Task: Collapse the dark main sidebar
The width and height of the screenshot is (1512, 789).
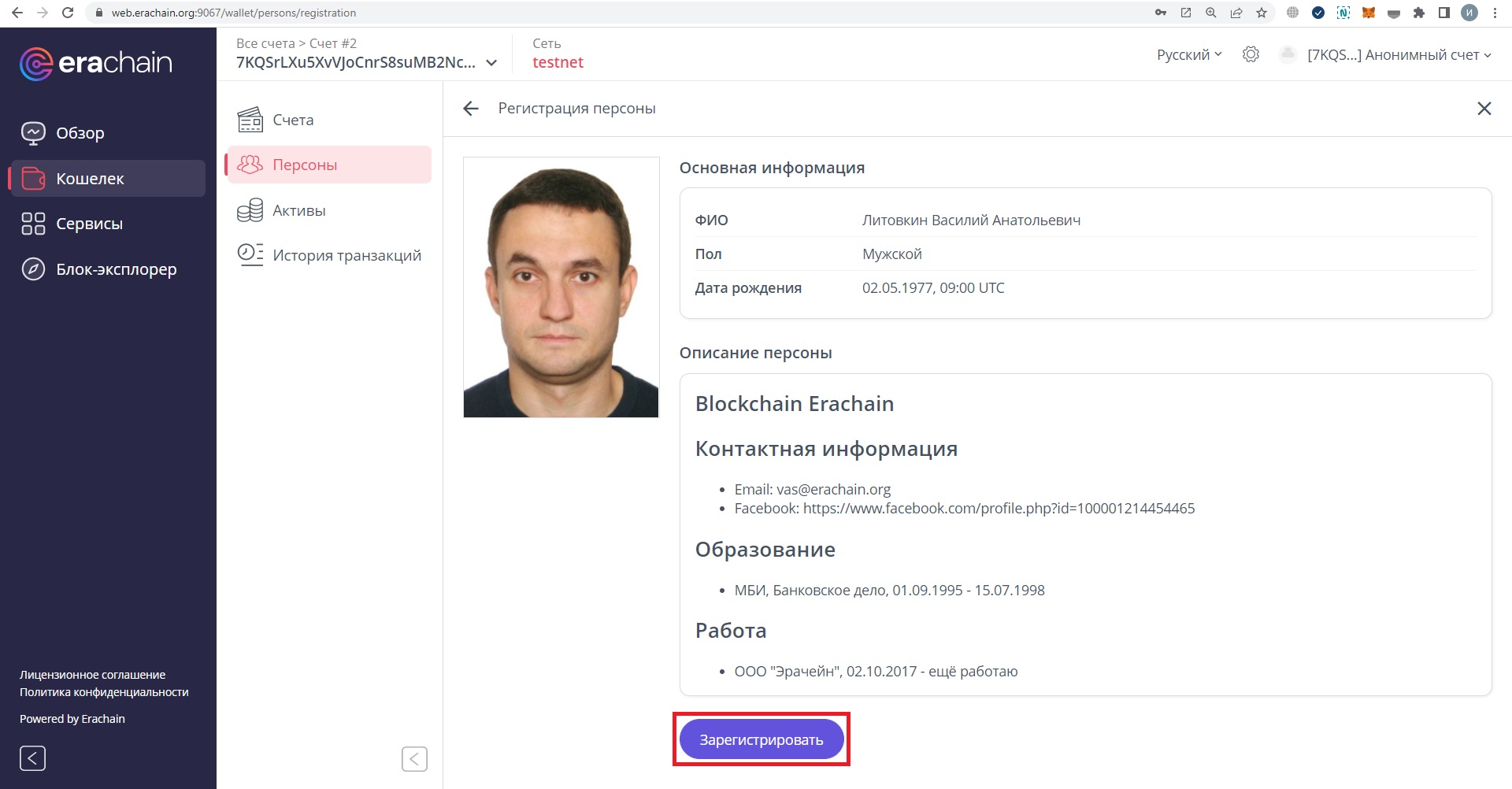Action: [32, 758]
